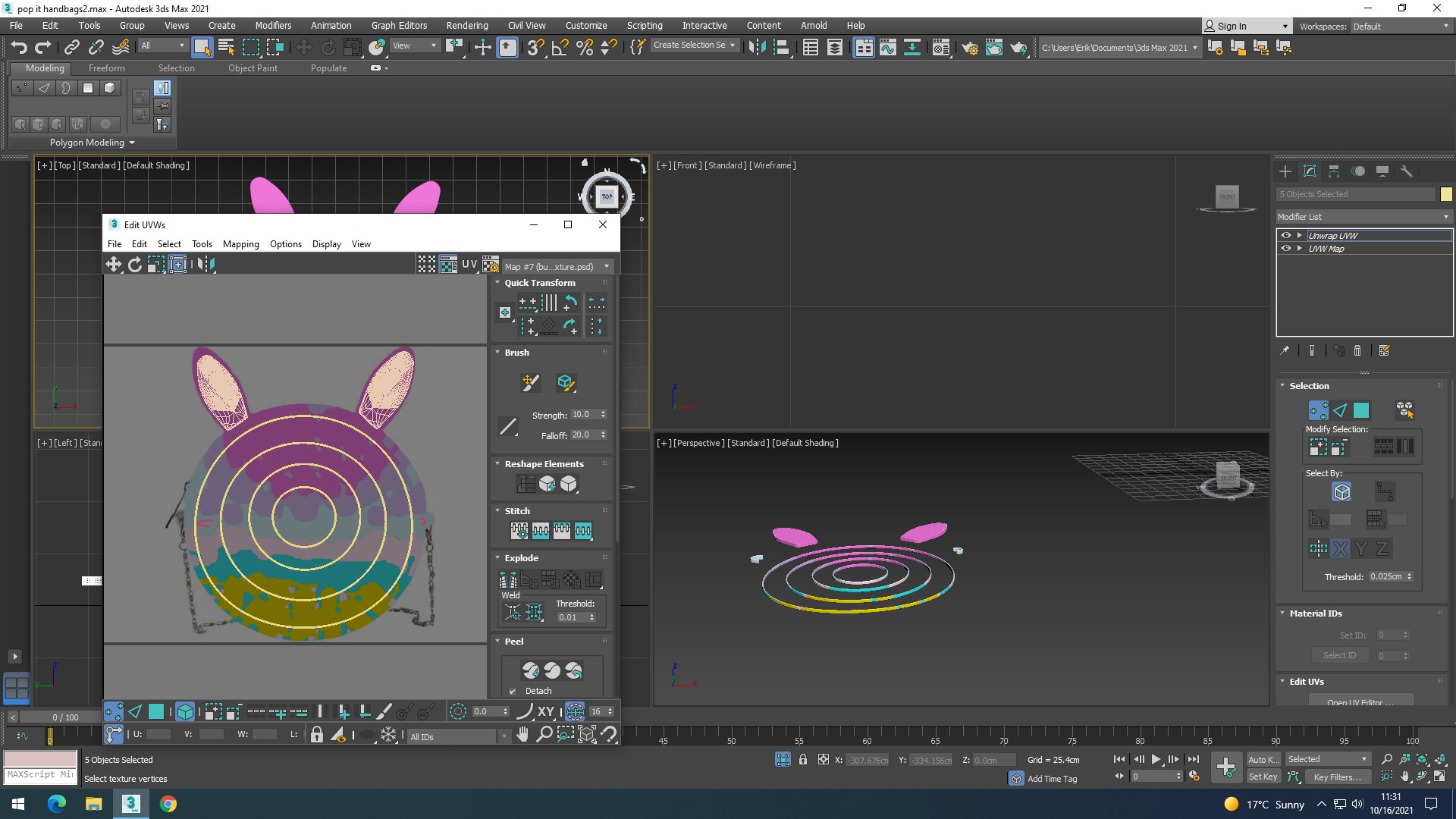The height and width of the screenshot is (819, 1456).
Task: Toggle the Auto Key button
Action: tap(1263, 759)
